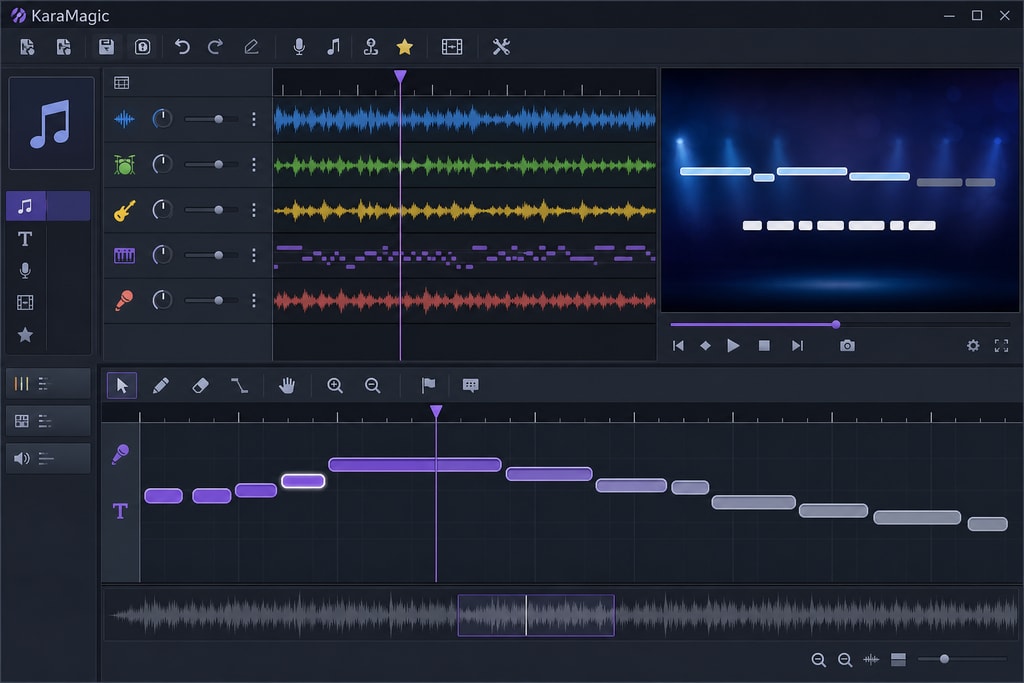The height and width of the screenshot is (683, 1024).
Task: Take a snapshot with camera icon
Action: coord(847,345)
